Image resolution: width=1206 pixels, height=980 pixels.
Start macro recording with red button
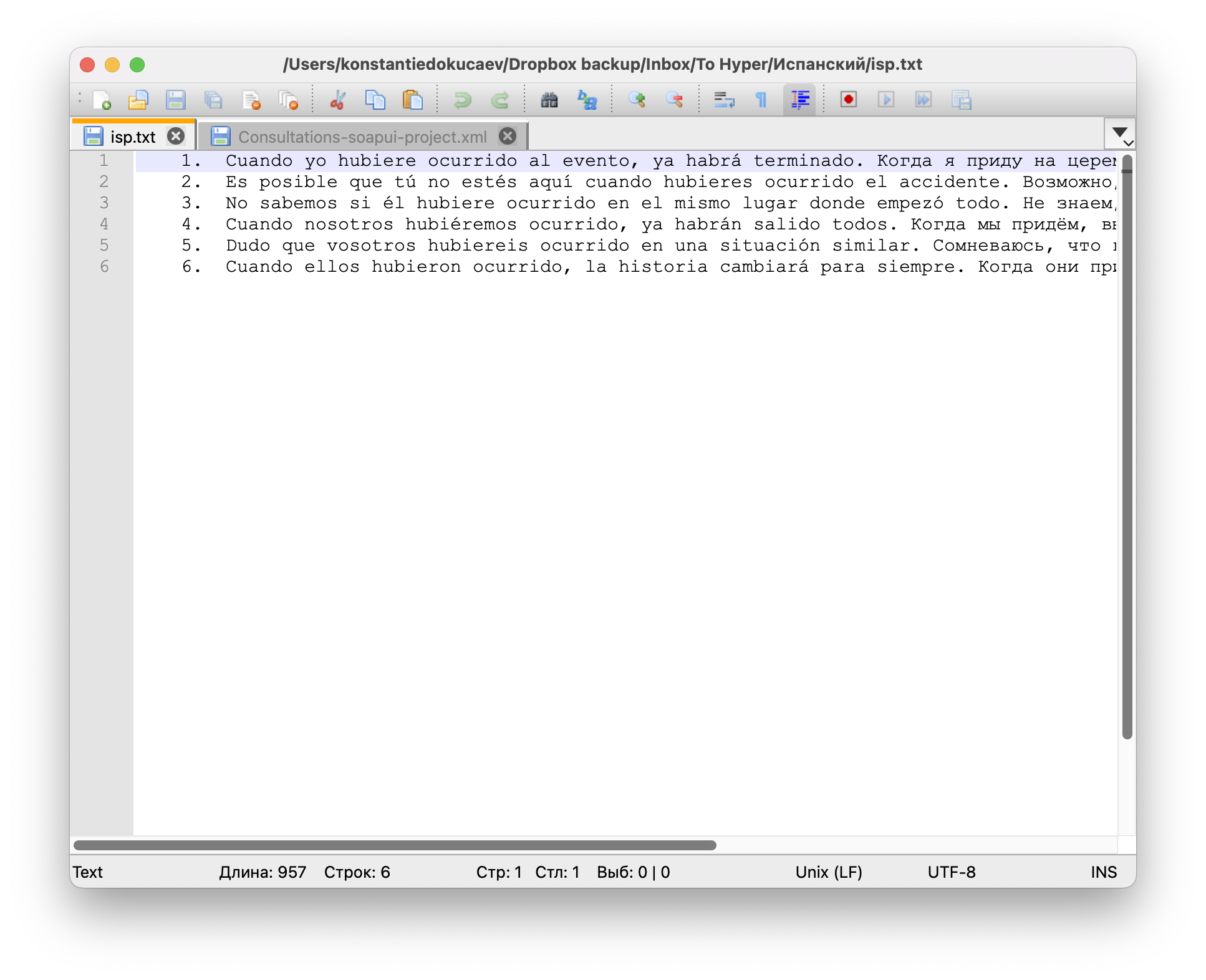pyautogui.click(x=848, y=100)
